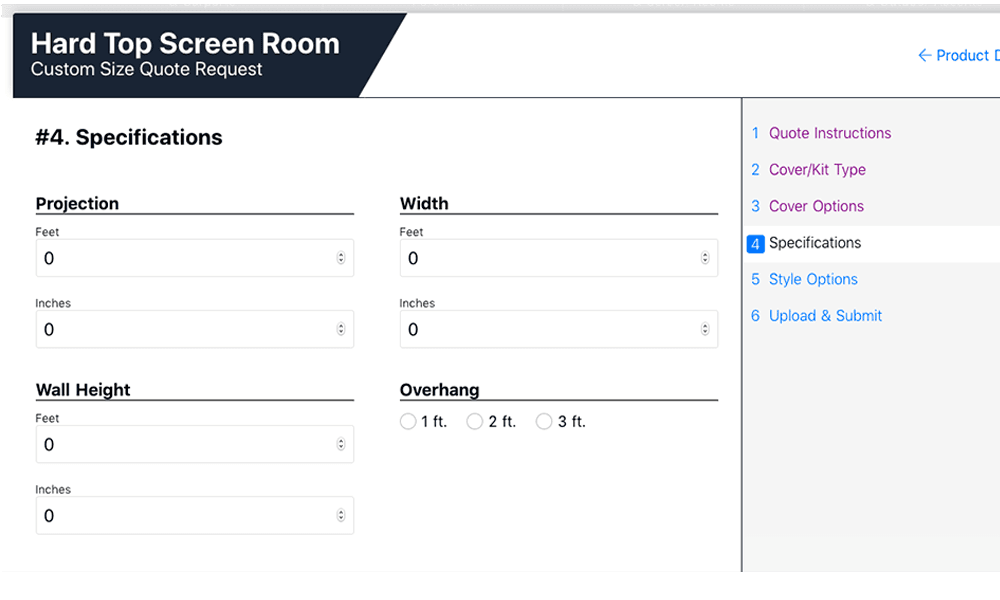Navigate to Style Options step
The height and width of the screenshot is (600, 1000).
pos(813,279)
